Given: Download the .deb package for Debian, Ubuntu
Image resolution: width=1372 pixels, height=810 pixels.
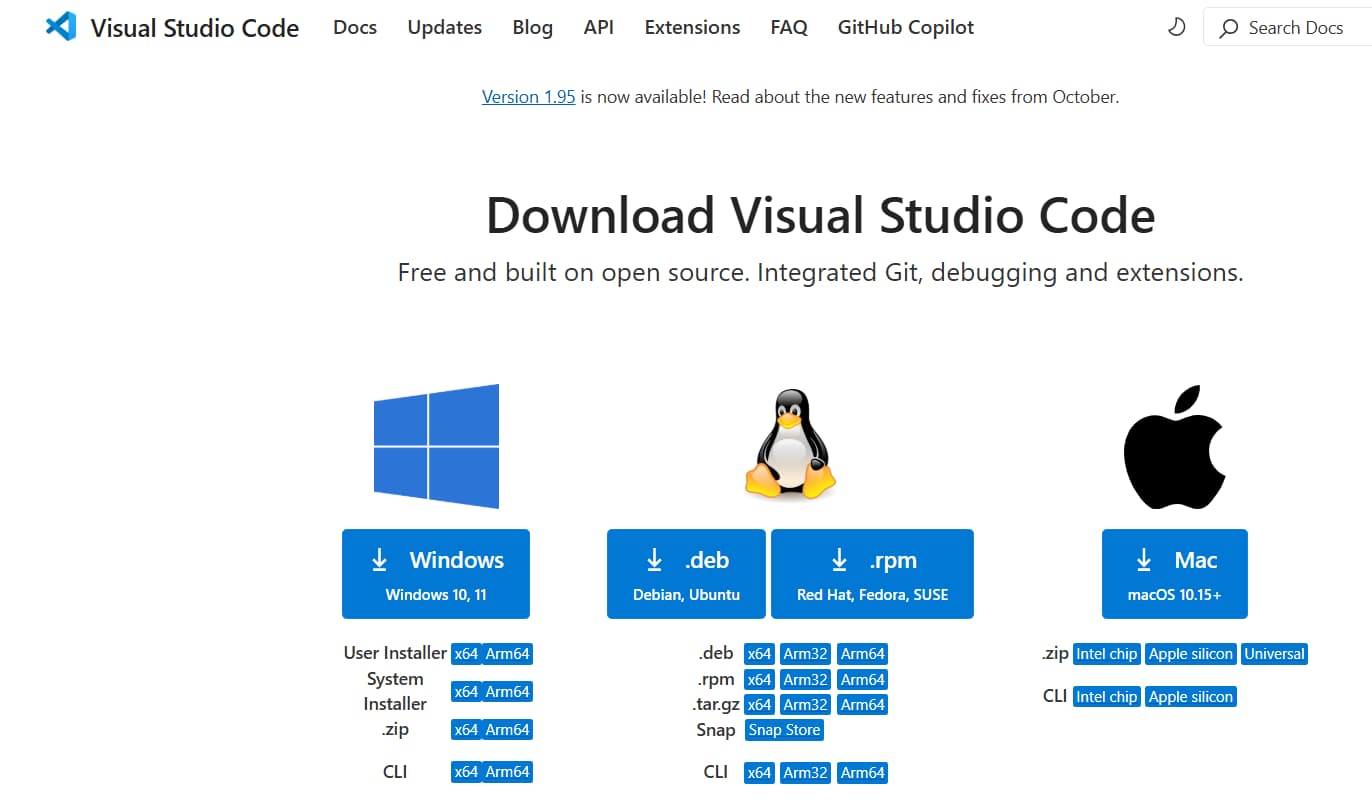Looking at the screenshot, I should click(686, 574).
